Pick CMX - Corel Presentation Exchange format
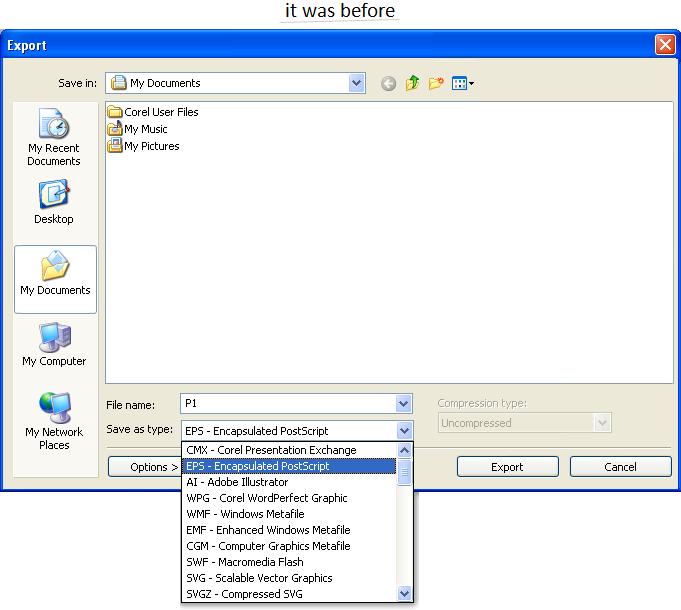Viewport: 681px width, 610px height. [x=271, y=450]
